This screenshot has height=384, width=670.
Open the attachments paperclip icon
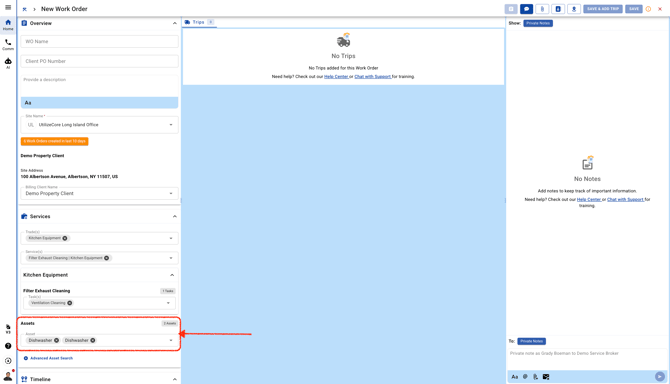542,9
